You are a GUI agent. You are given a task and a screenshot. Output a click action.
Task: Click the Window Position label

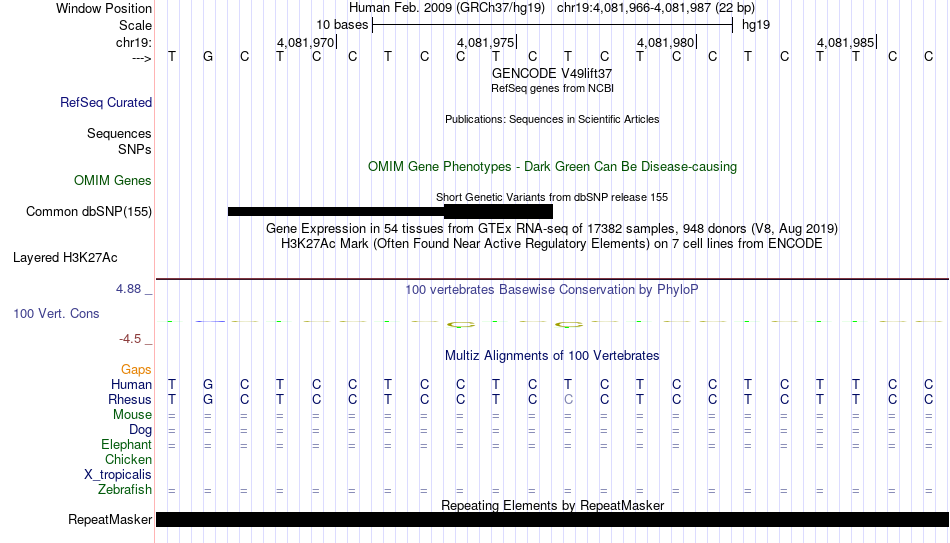click(x=104, y=8)
